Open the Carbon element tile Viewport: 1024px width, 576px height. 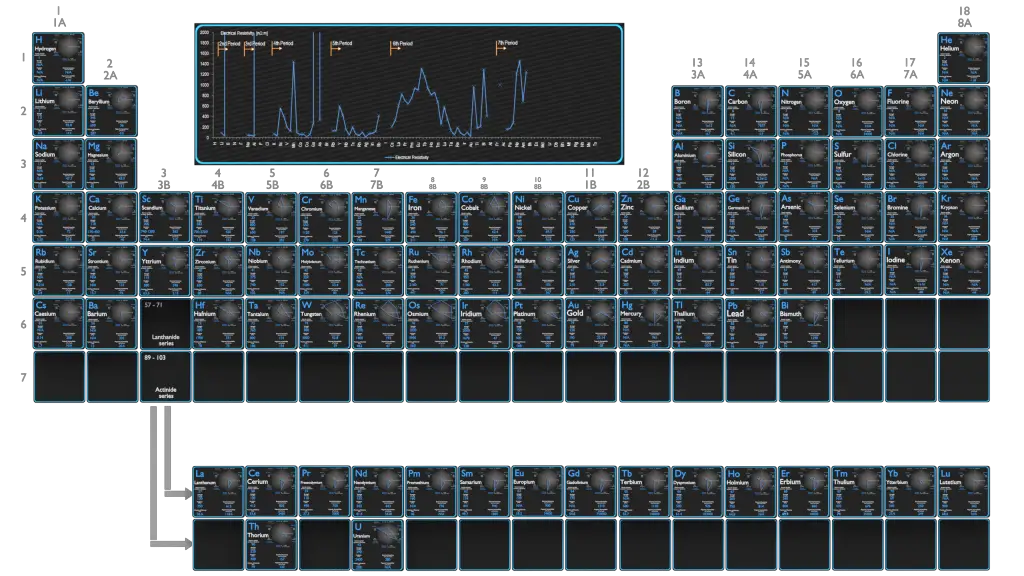(751, 111)
